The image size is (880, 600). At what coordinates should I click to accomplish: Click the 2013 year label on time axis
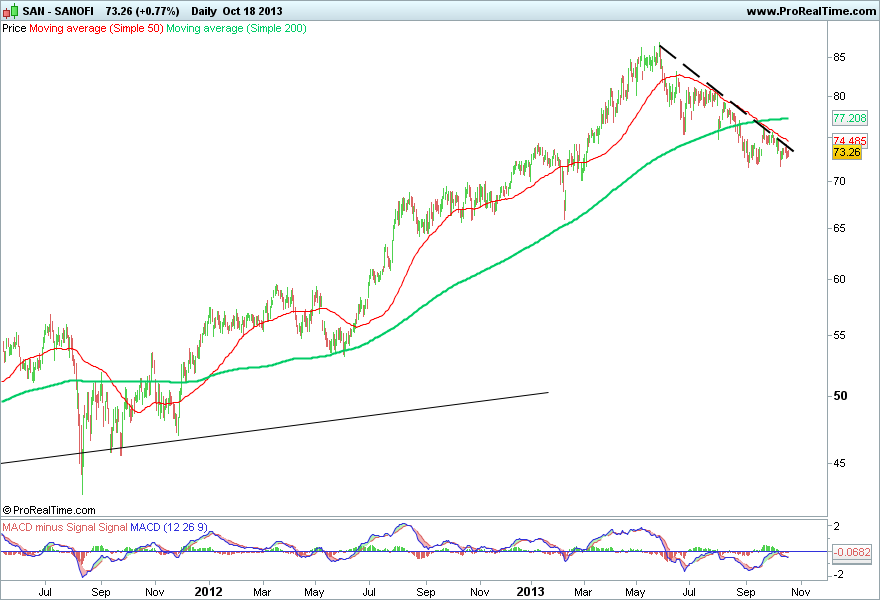[530, 592]
